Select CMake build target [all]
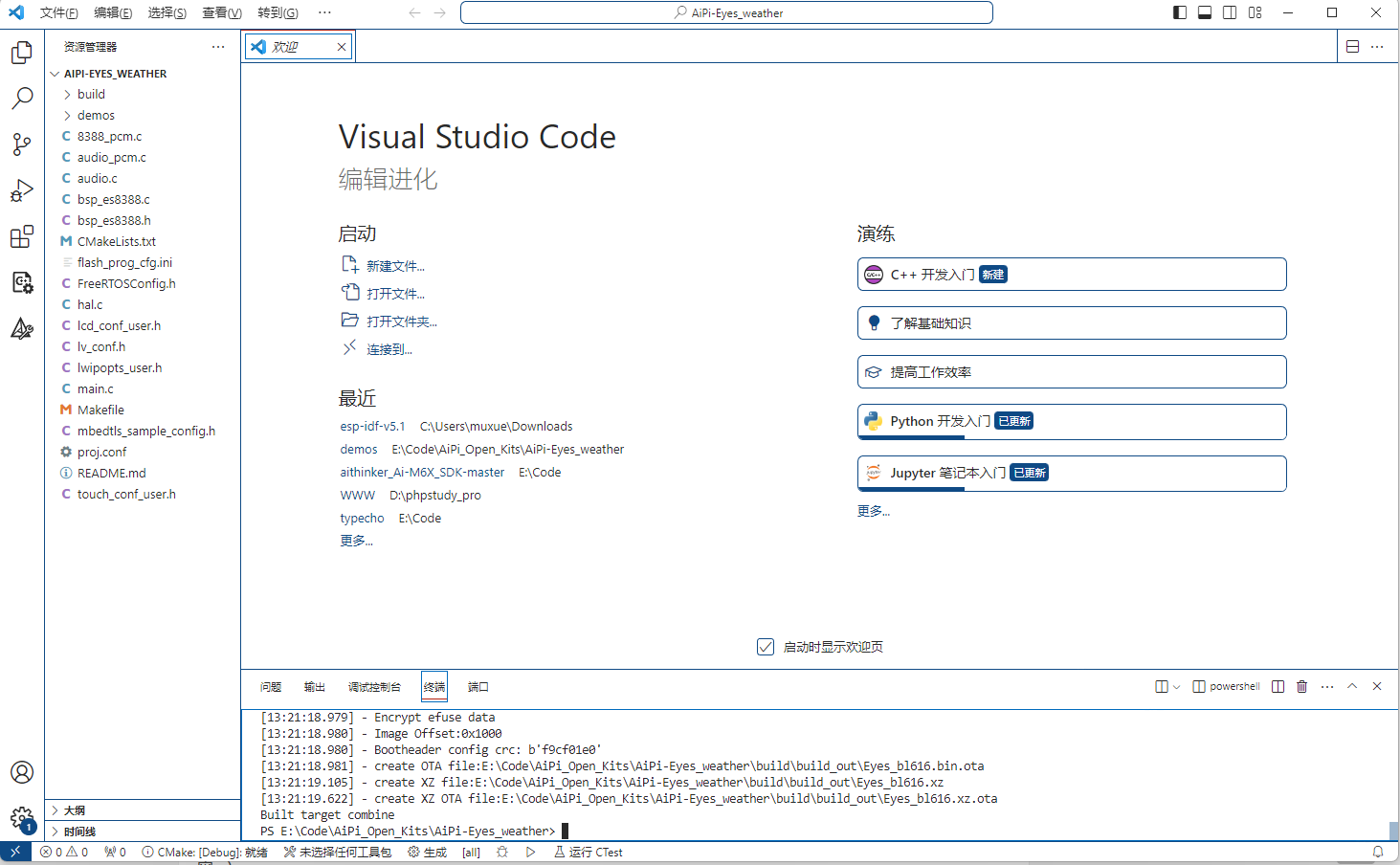1400x865 pixels. pos(471,852)
